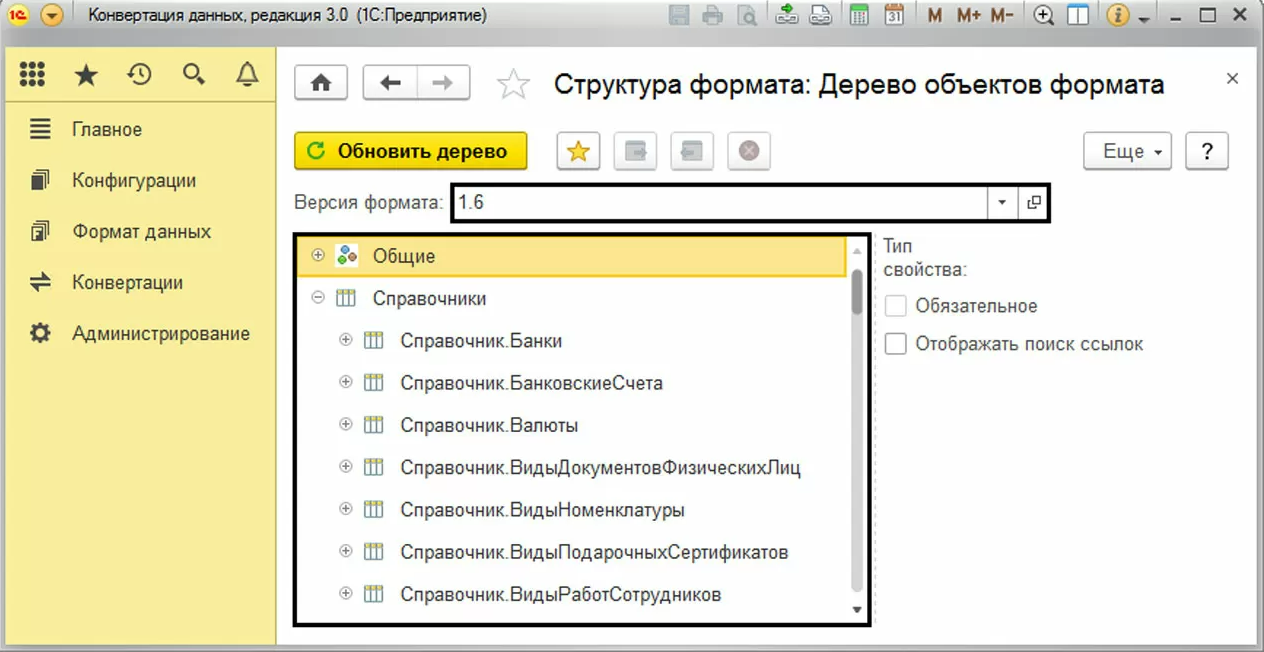Toggle Отображать поиск ссылок checkbox
Viewport: 1264px width, 652px height.
pos(896,344)
